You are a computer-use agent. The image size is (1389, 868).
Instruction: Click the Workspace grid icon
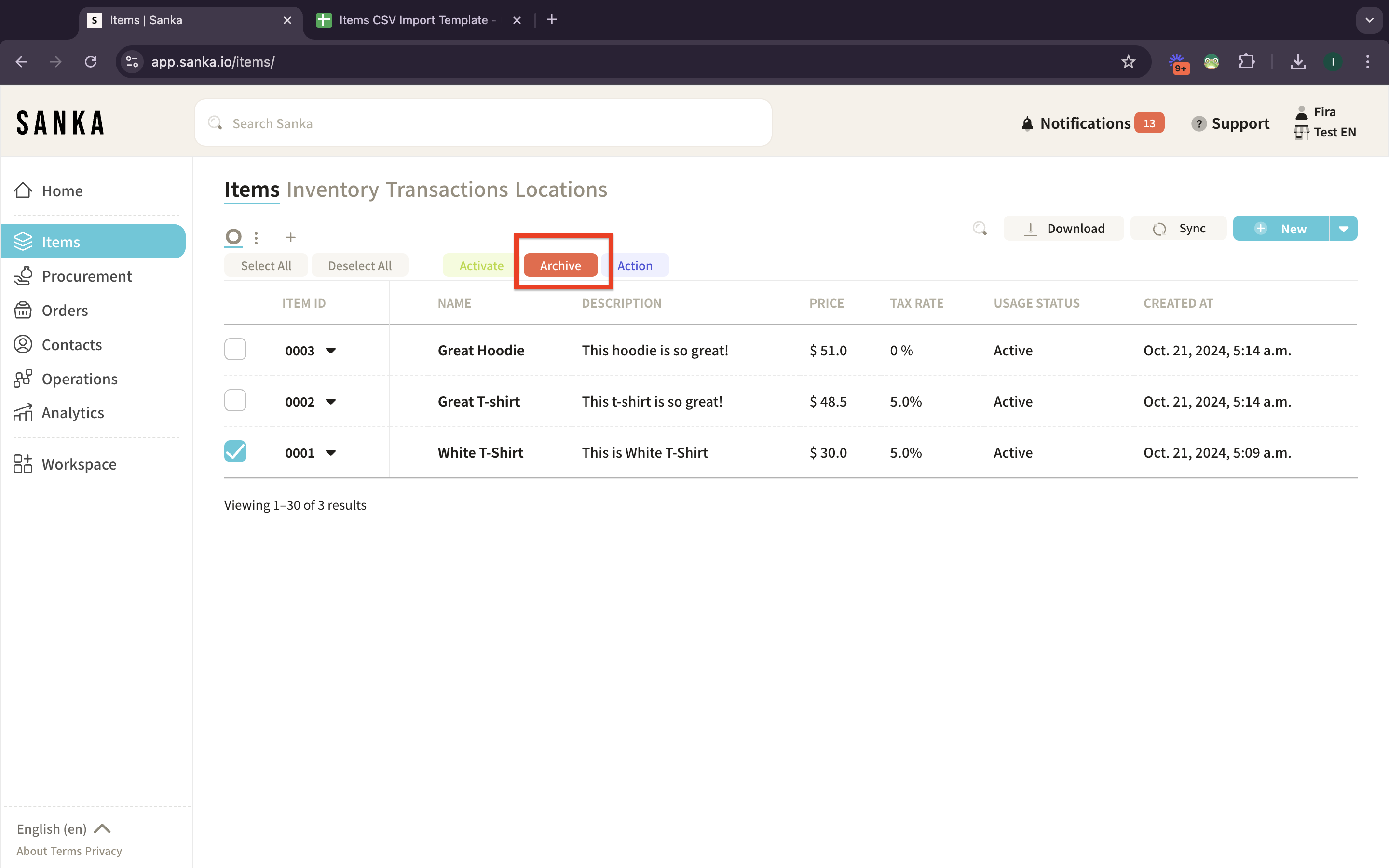[x=23, y=464]
